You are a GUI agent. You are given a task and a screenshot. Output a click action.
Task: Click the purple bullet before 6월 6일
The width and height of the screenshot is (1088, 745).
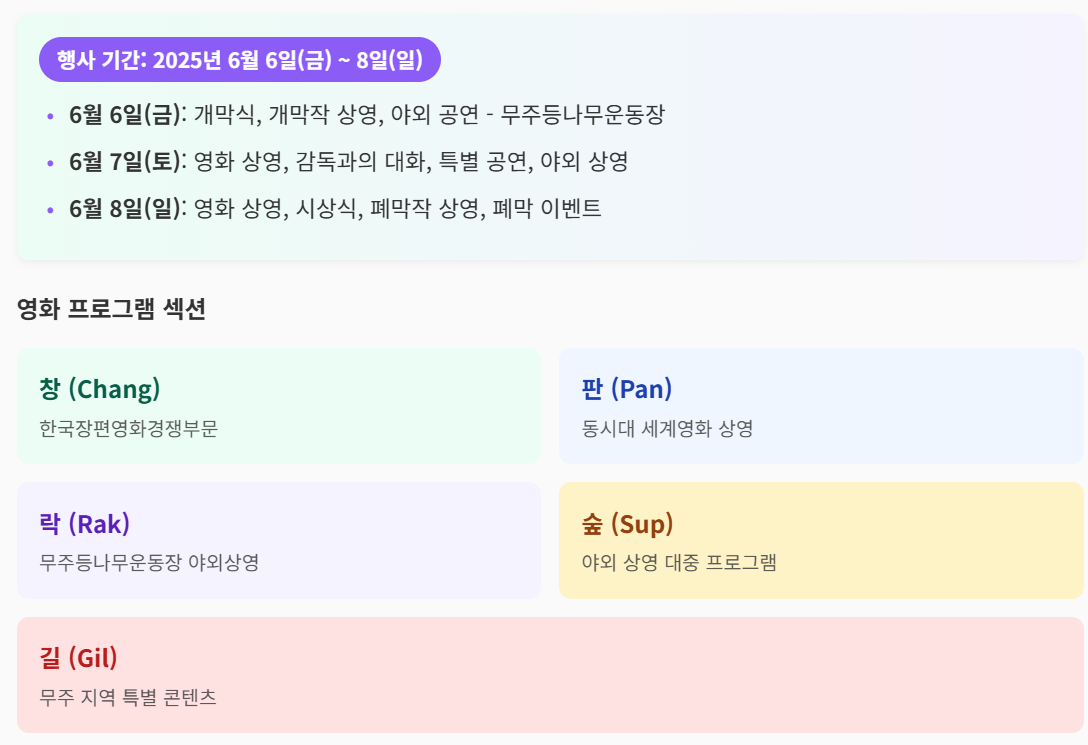[50, 116]
